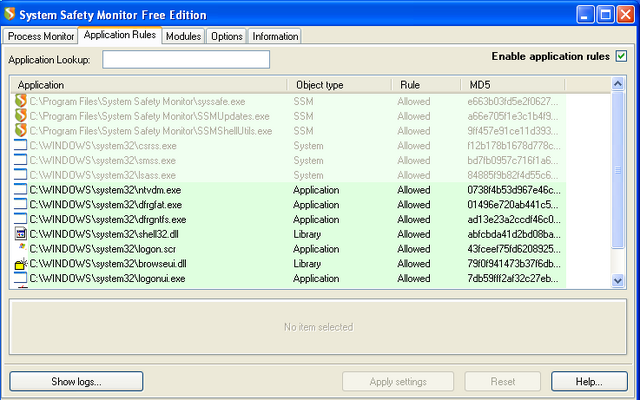Image resolution: width=640 pixels, height=400 pixels.
Task: Sort by the Application column header
Action: pos(149,85)
